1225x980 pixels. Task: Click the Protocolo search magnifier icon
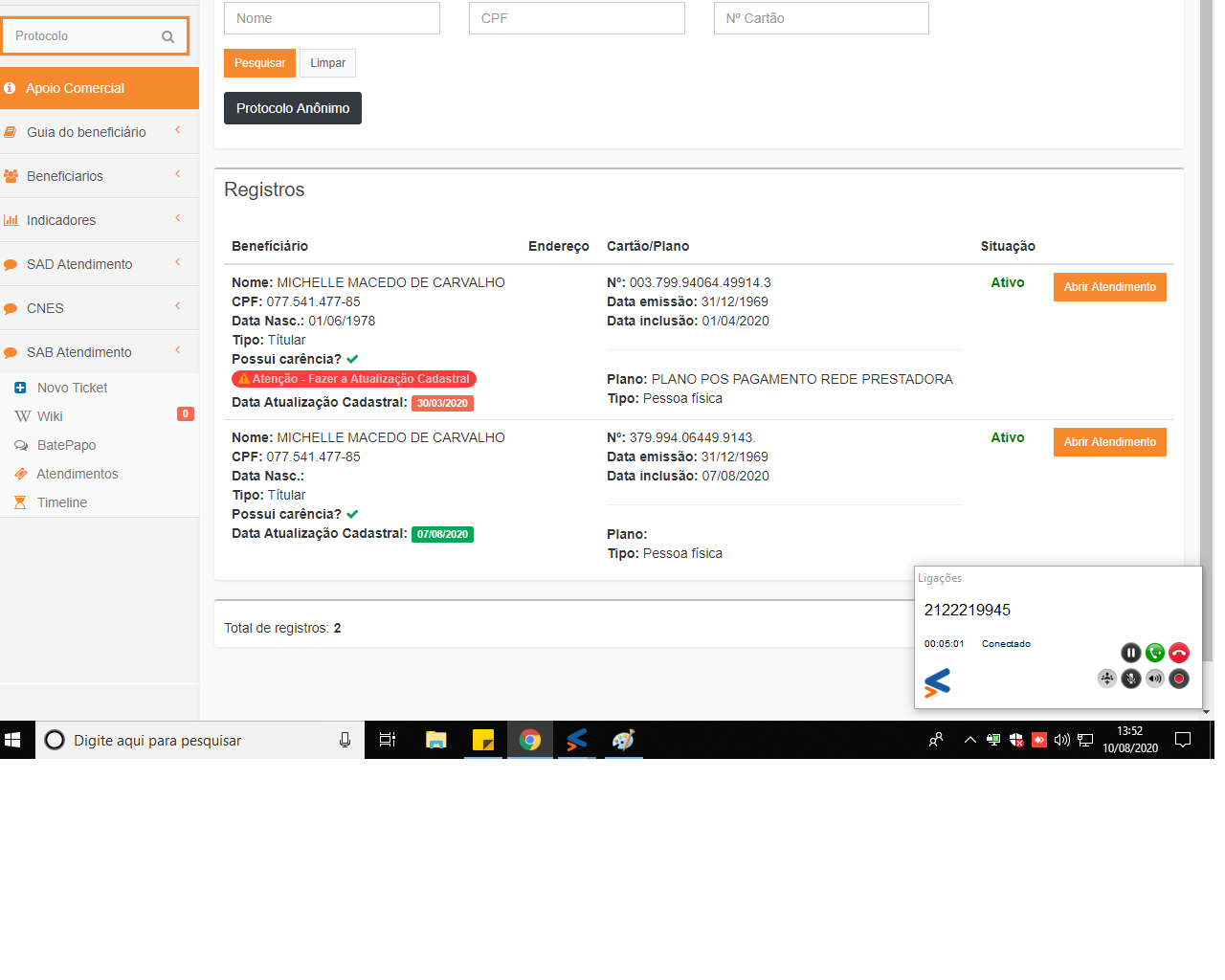[168, 36]
